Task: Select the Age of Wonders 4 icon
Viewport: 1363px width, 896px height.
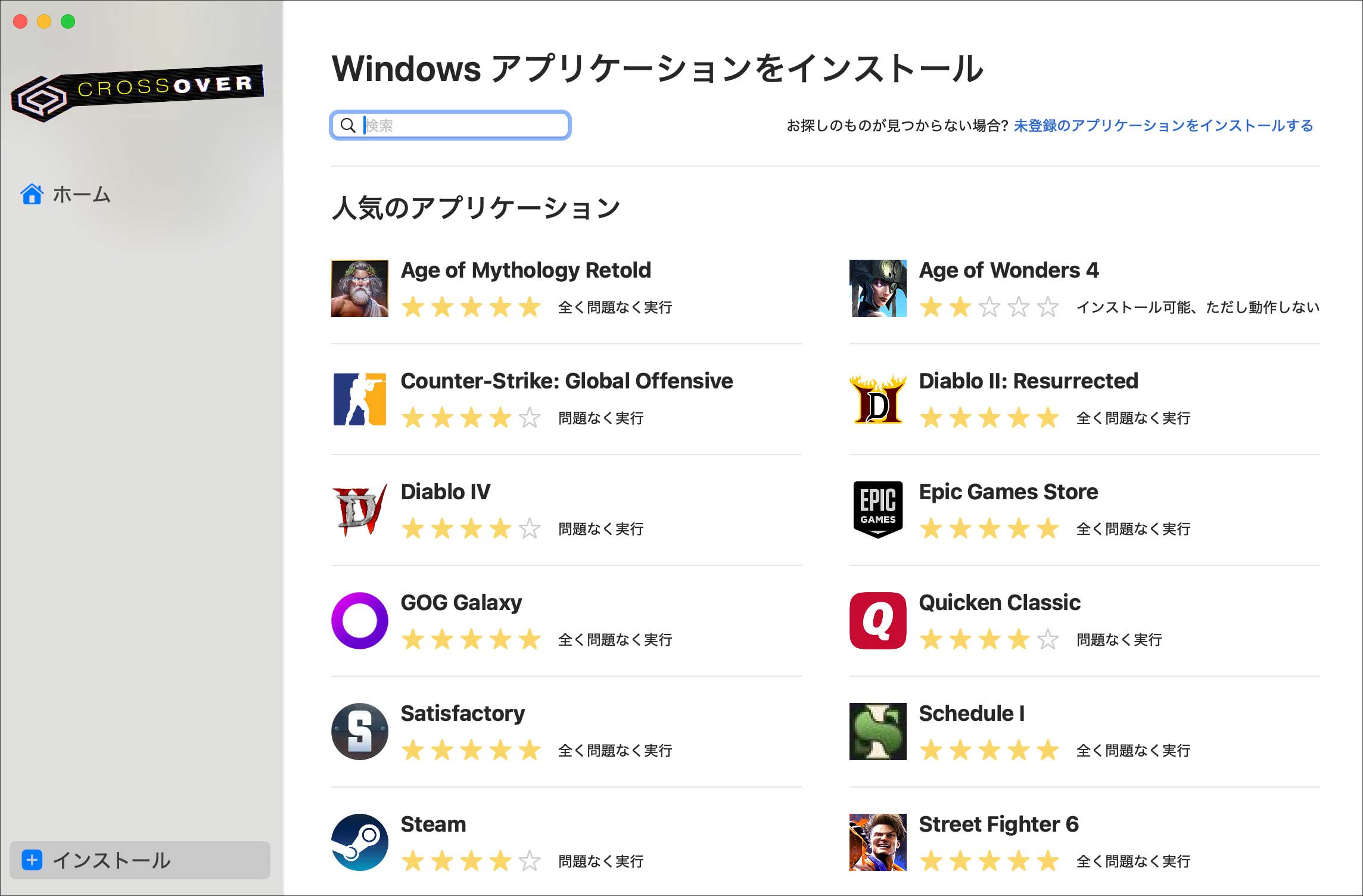Action: [877, 288]
